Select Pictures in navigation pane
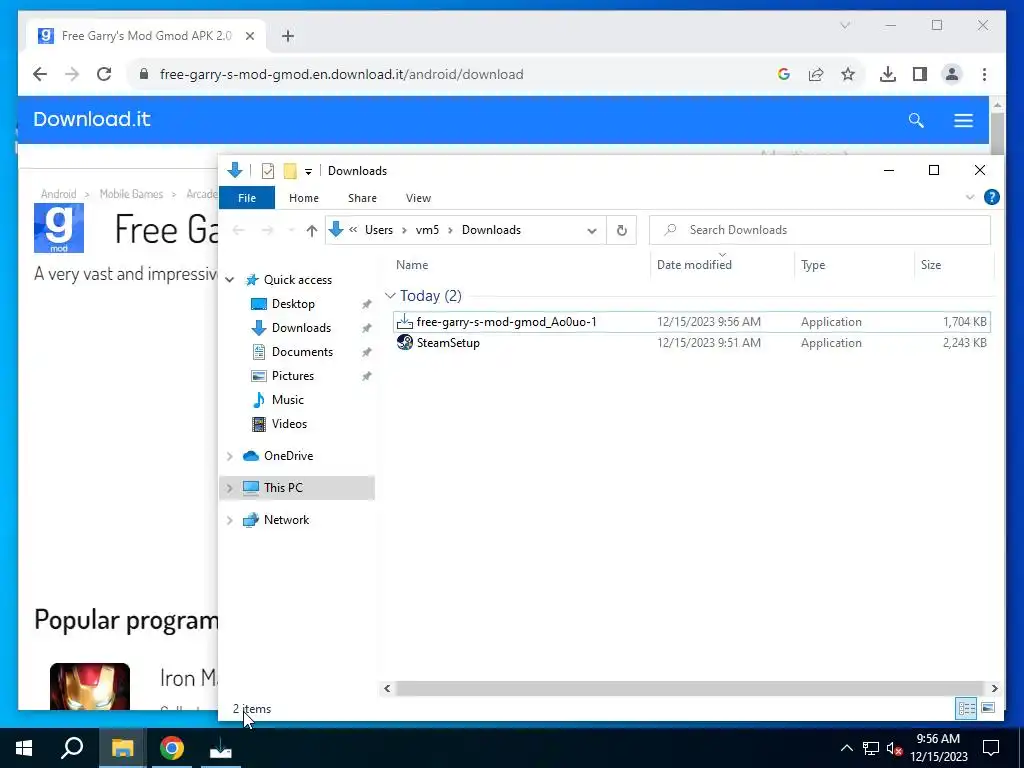This screenshot has height=768, width=1024. 293,376
